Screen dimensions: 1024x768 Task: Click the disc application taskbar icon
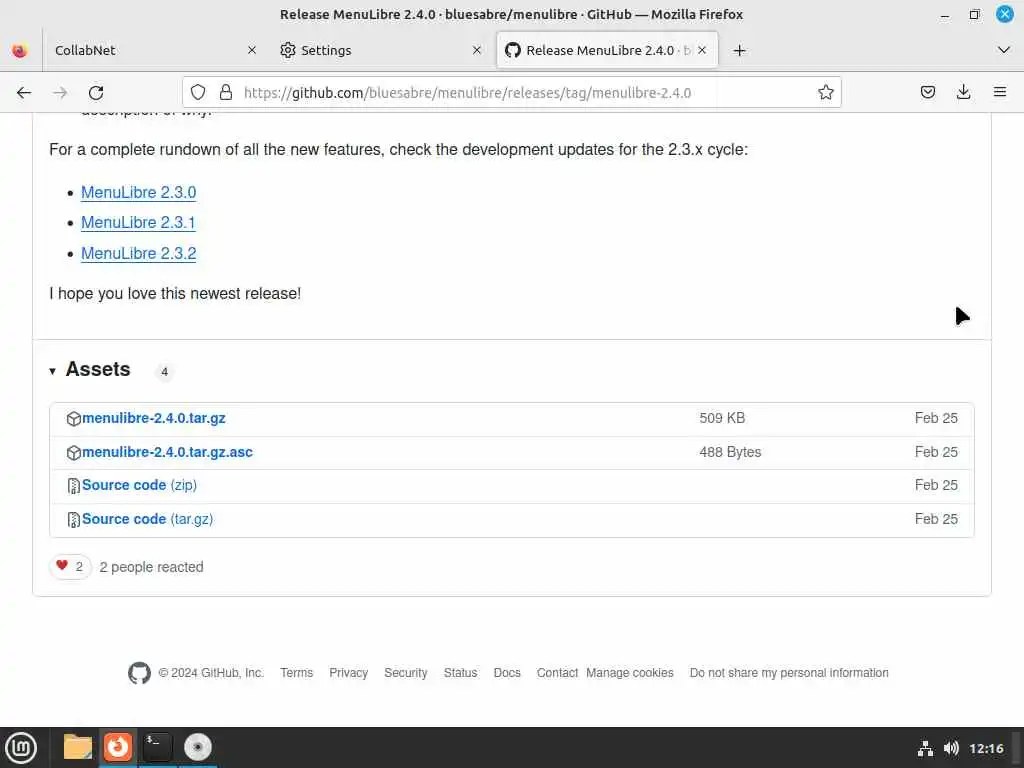pos(197,747)
